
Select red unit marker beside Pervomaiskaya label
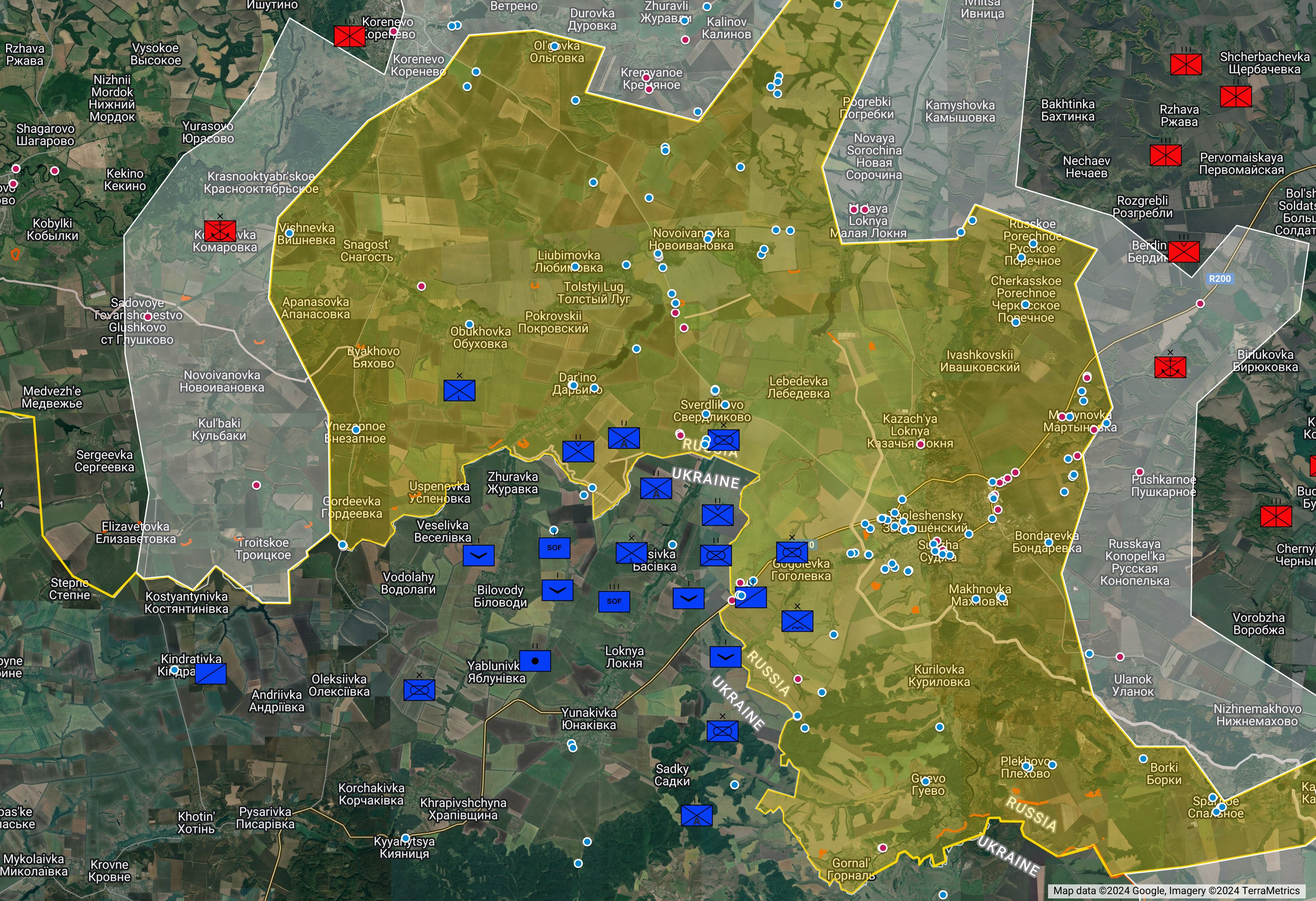(1165, 155)
